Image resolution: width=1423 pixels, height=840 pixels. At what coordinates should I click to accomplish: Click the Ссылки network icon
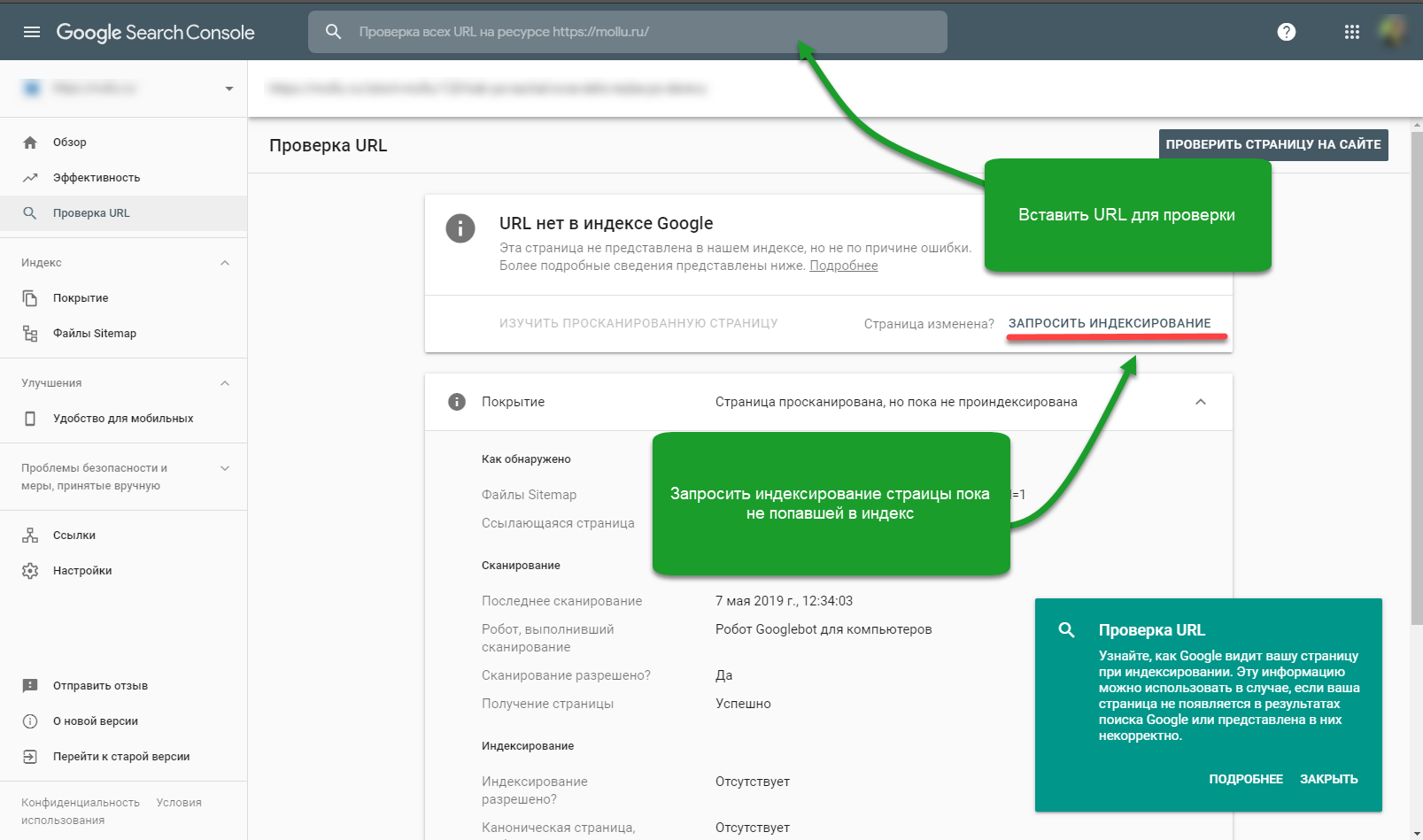point(30,536)
